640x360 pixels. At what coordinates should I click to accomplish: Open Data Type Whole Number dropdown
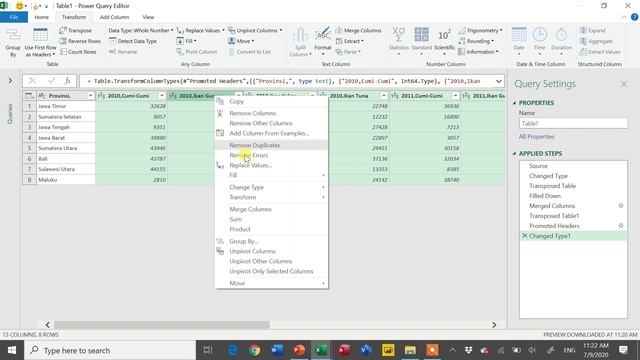(141, 31)
